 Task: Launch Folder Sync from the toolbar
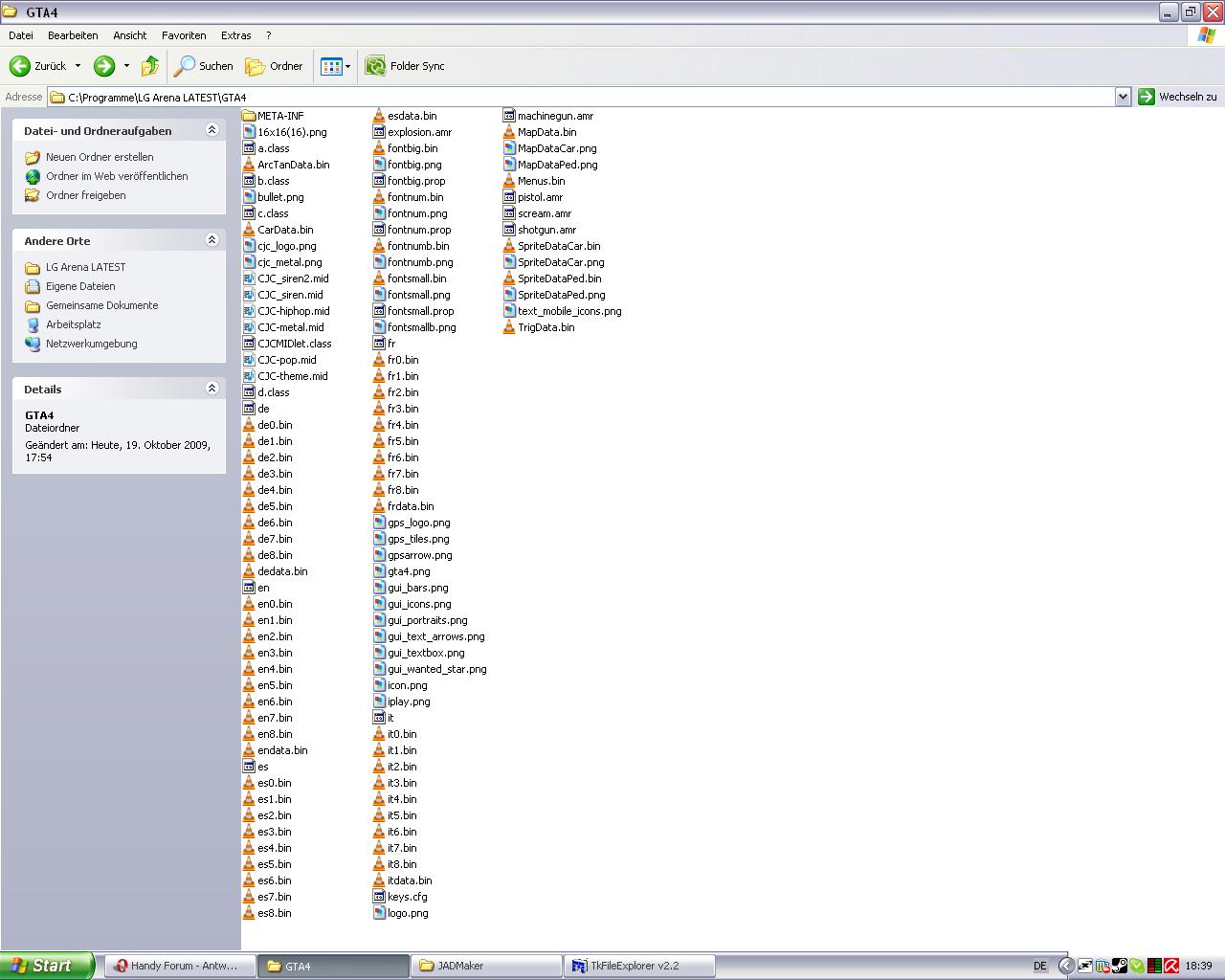(x=405, y=66)
